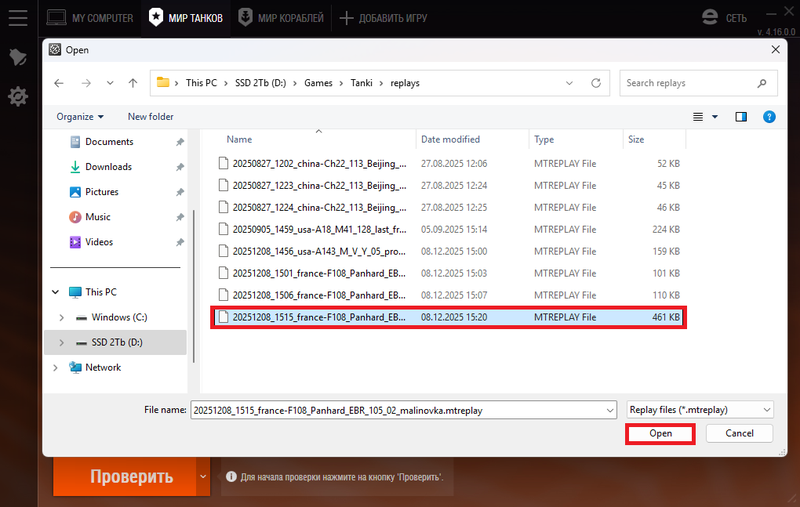Open the hamburger menu in the app sidebar
The image size is (800, 507).
[18, 18]
